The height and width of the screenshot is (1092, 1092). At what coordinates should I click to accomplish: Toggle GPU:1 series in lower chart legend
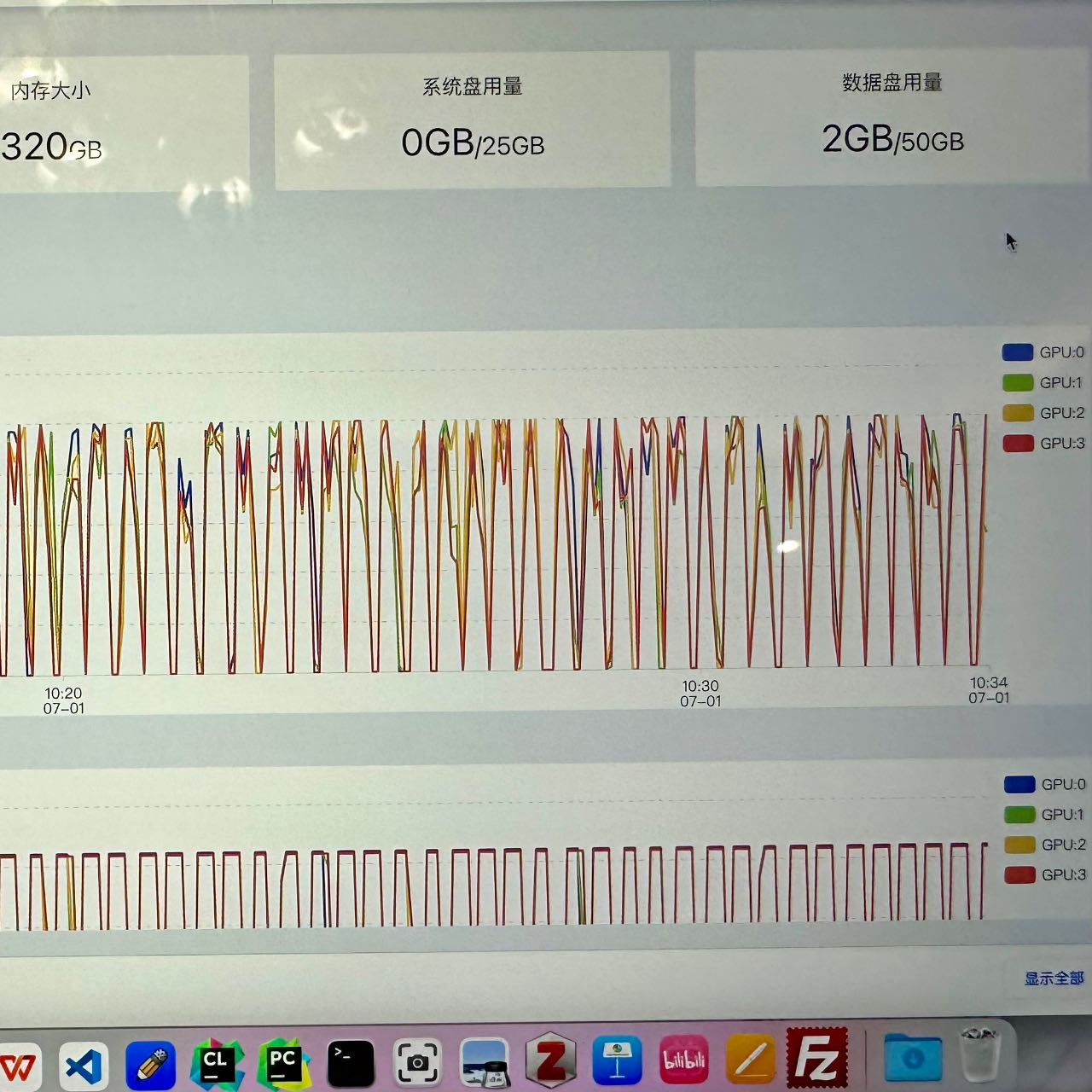[x=1043, y=814]
